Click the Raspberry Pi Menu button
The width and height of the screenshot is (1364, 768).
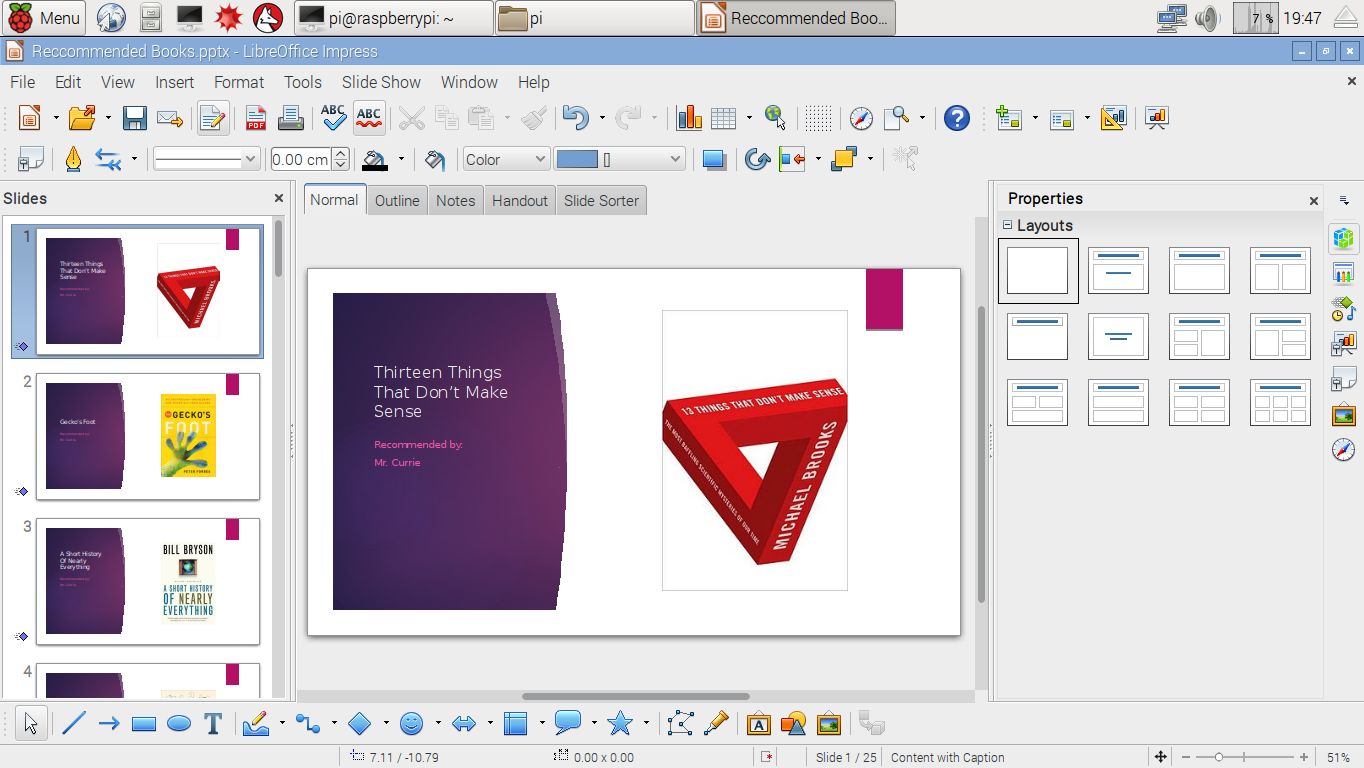45,17
